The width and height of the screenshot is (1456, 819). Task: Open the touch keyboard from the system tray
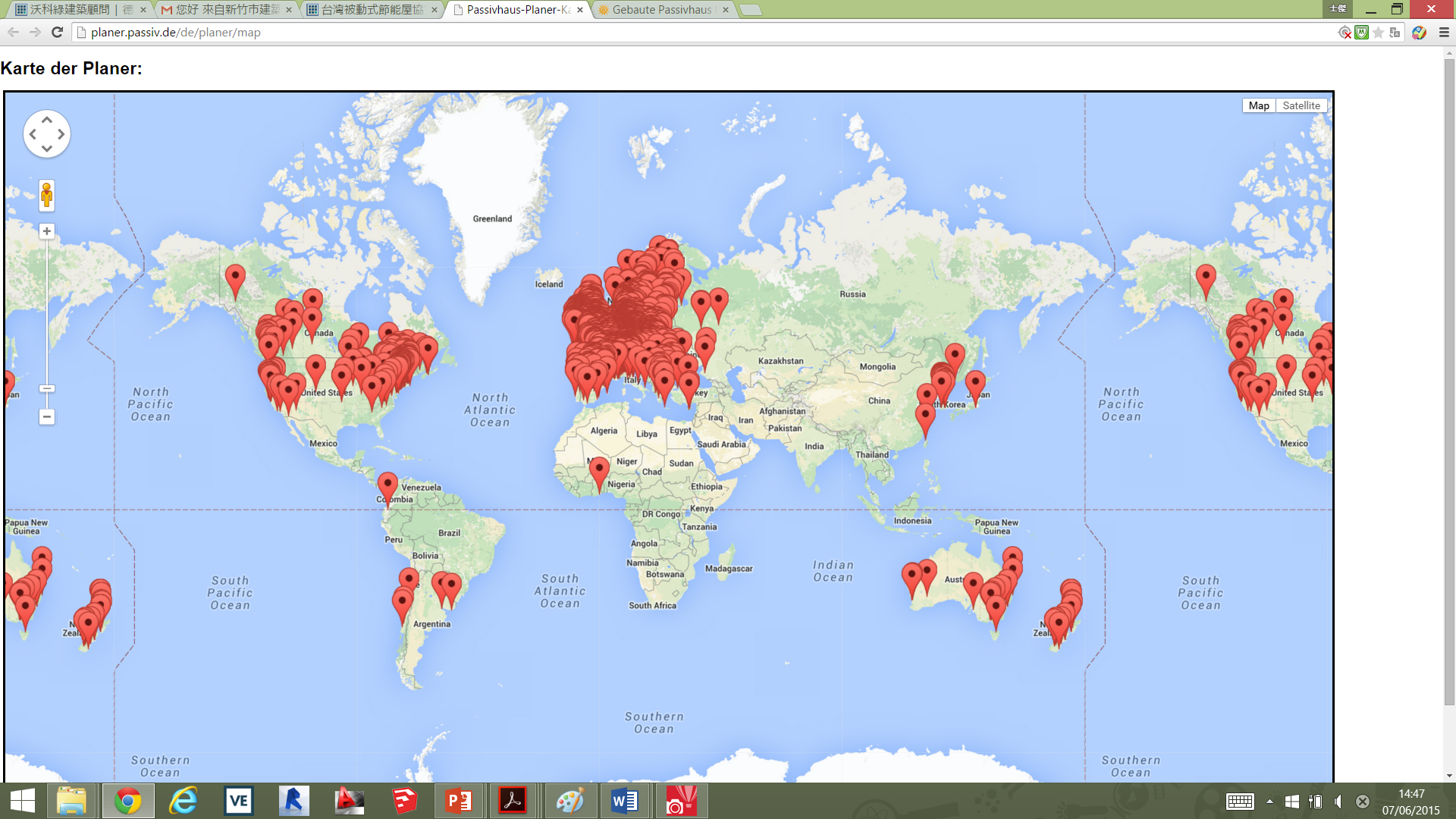1240,802
